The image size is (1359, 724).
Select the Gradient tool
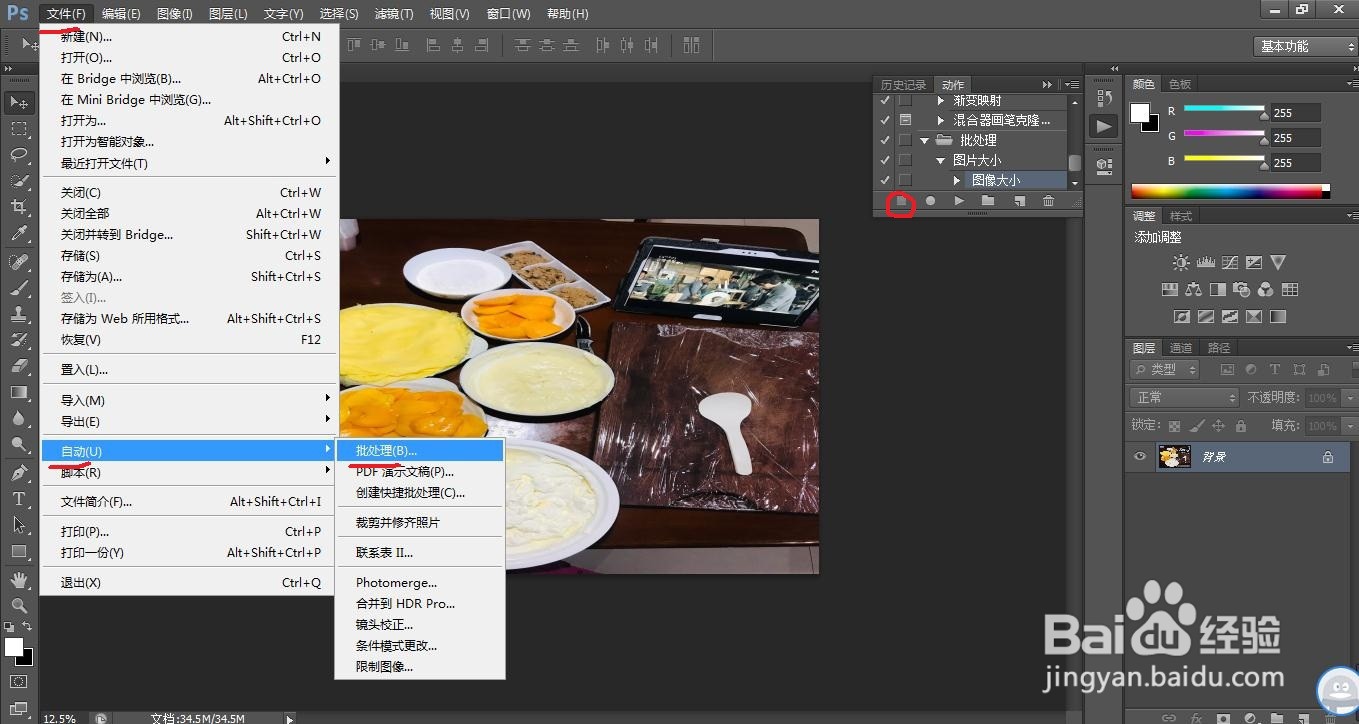point(19,392)
